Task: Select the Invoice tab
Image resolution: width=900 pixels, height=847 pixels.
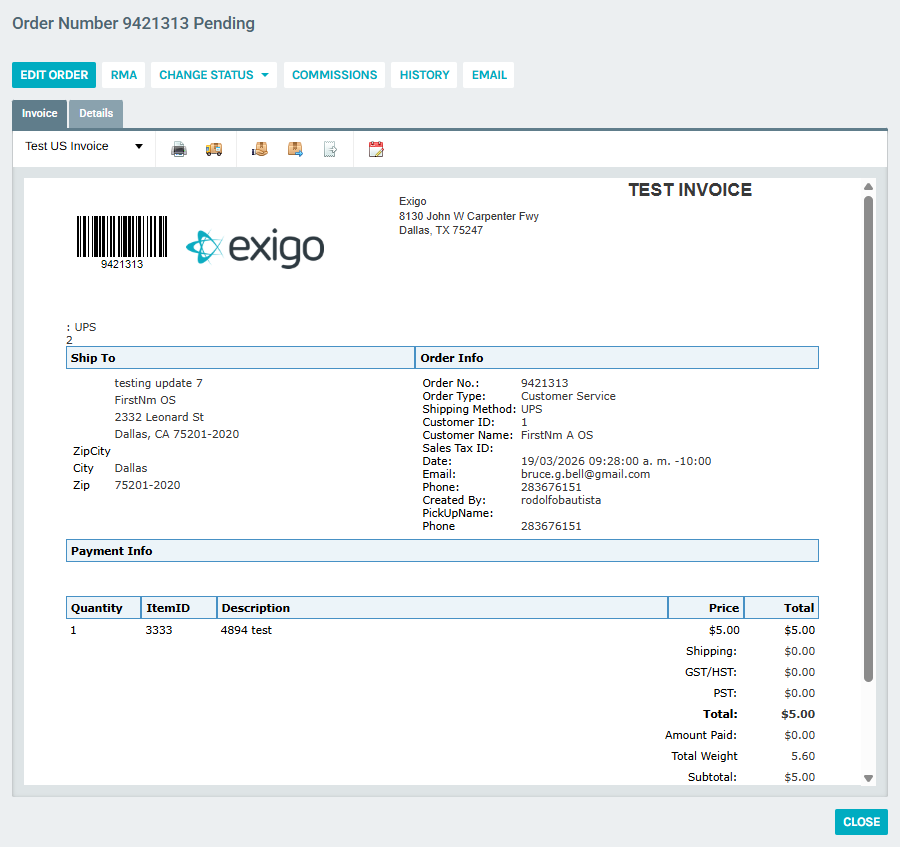Action: click(39, 113)
